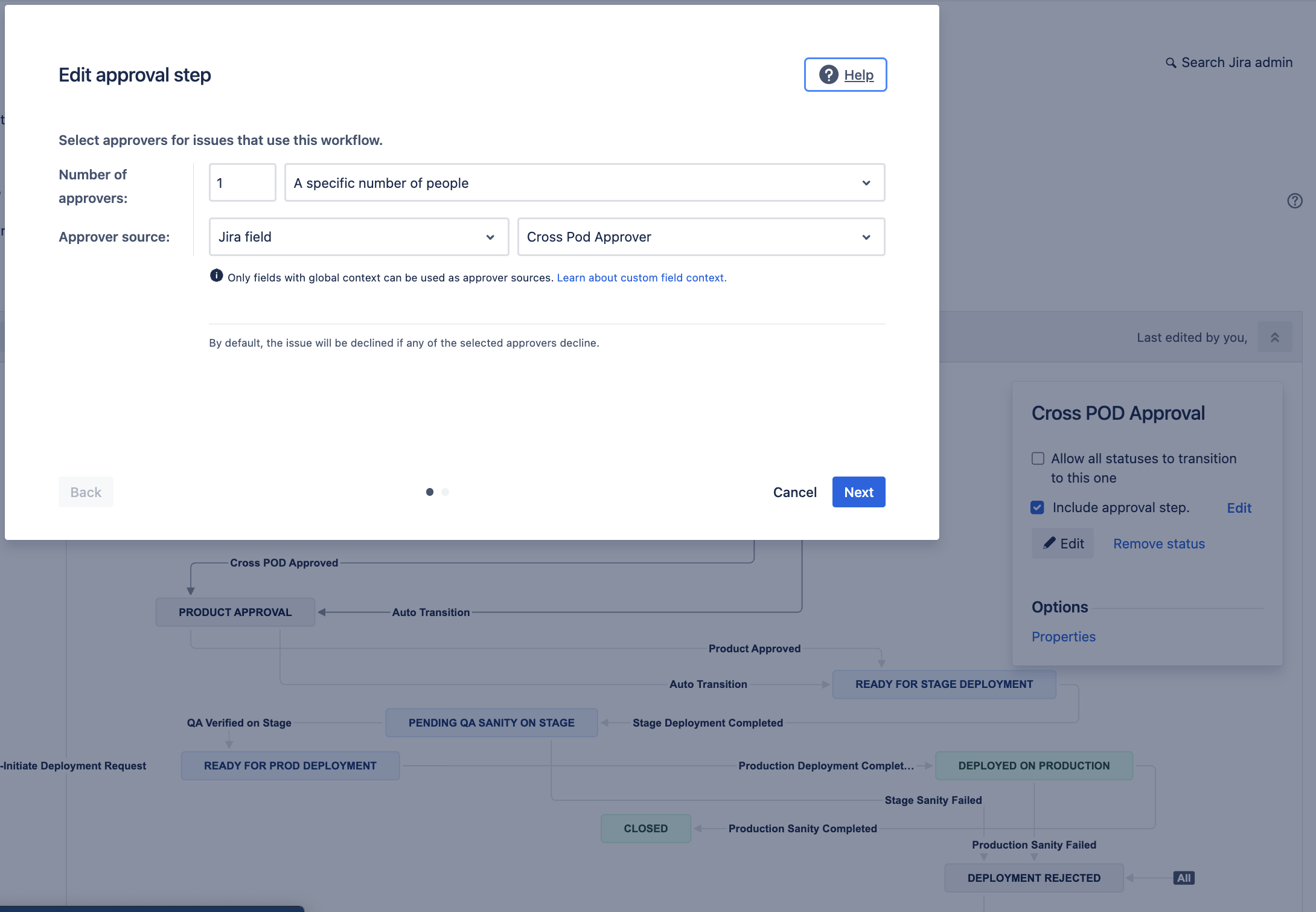1316x912 pixels.
Task: Click the Number of approvers input field
Action: (x=241, y=182)
